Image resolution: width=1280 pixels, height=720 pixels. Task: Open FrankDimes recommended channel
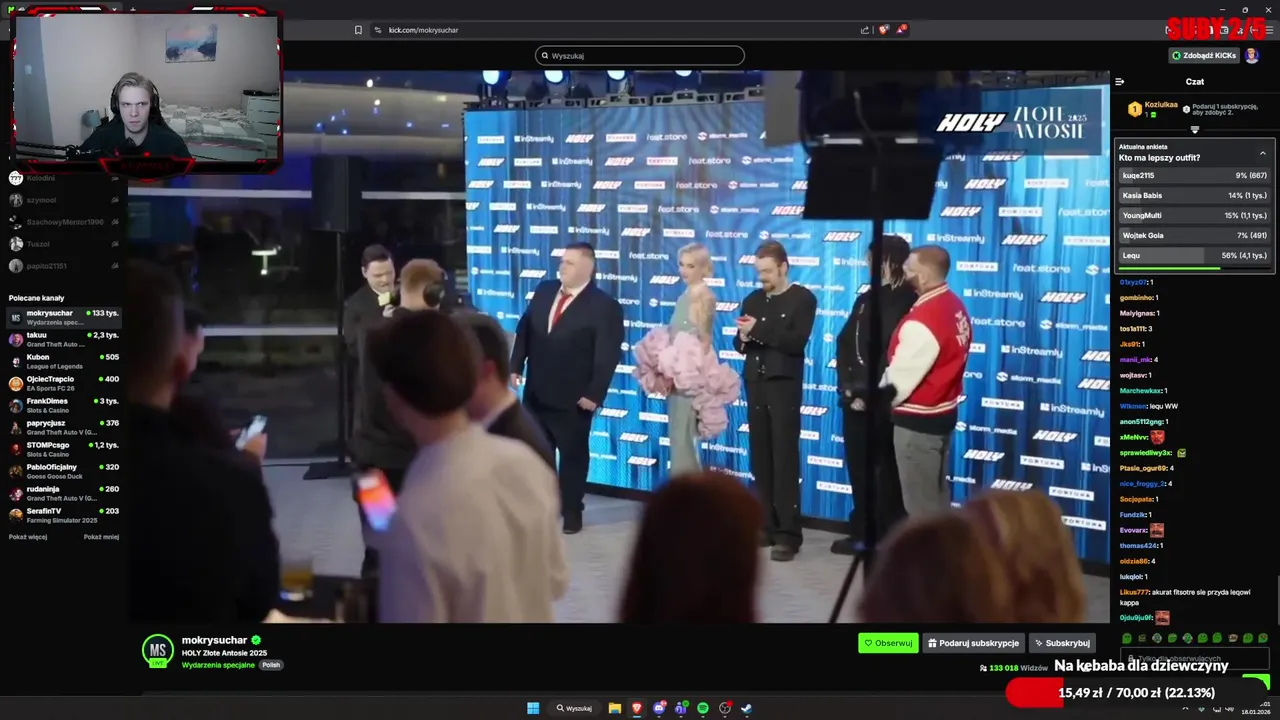[x=64, y=405]
